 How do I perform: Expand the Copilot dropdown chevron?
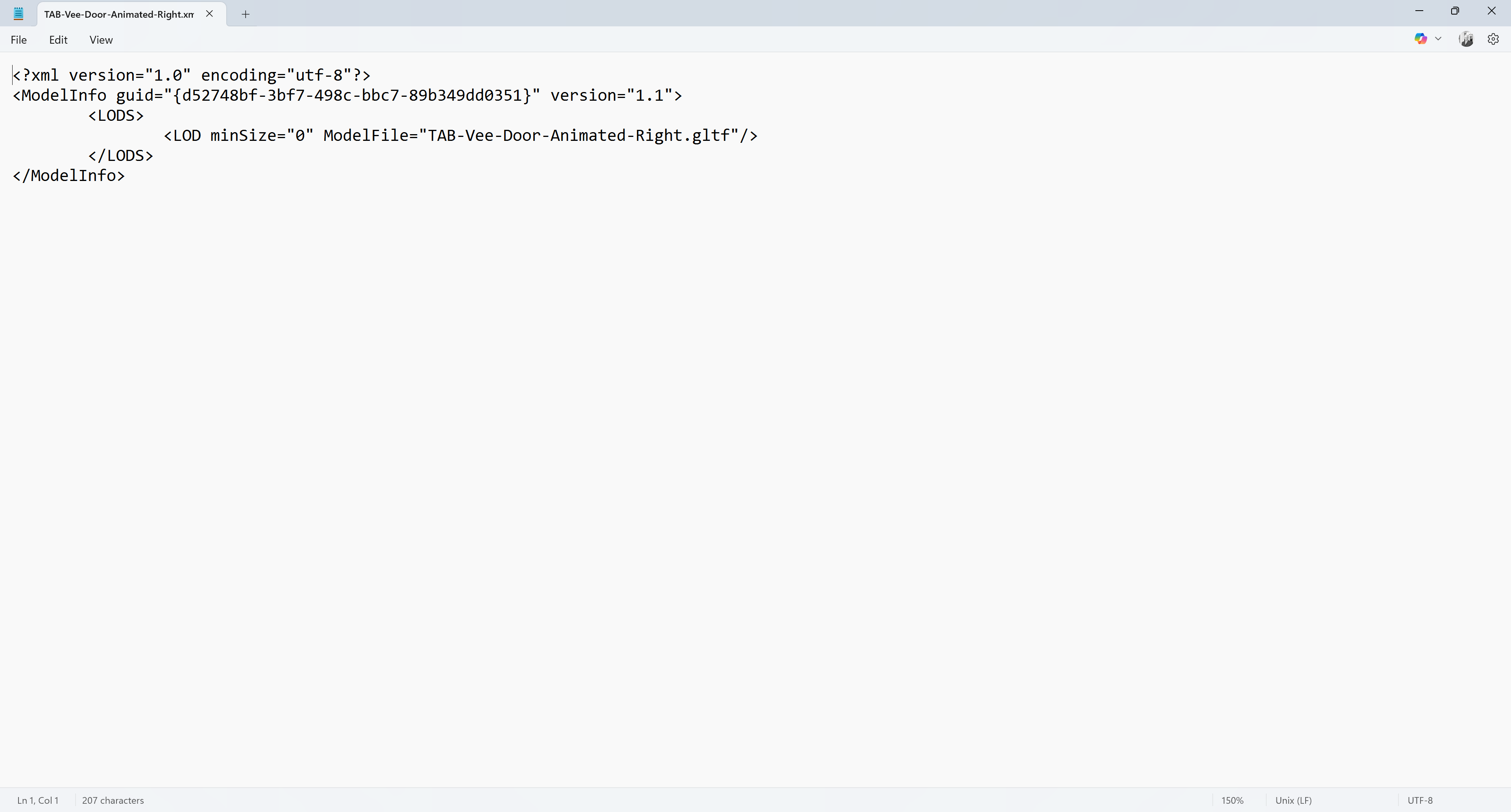coord(1438,39)
